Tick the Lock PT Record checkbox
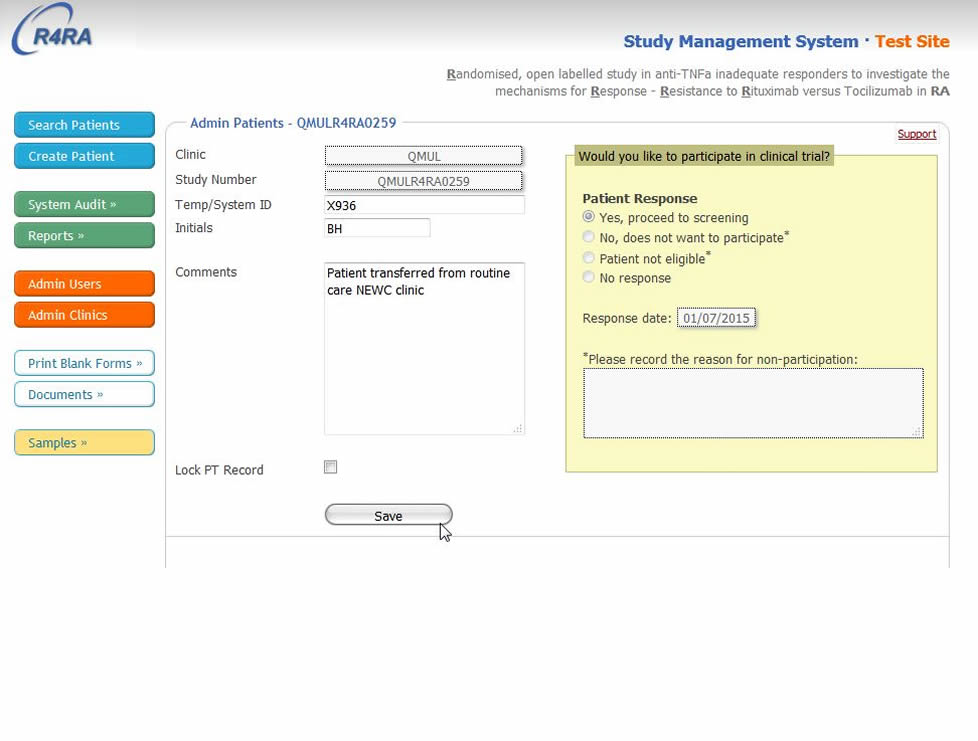The height and width of the screenshot is (741, 978). pos(331,467)
